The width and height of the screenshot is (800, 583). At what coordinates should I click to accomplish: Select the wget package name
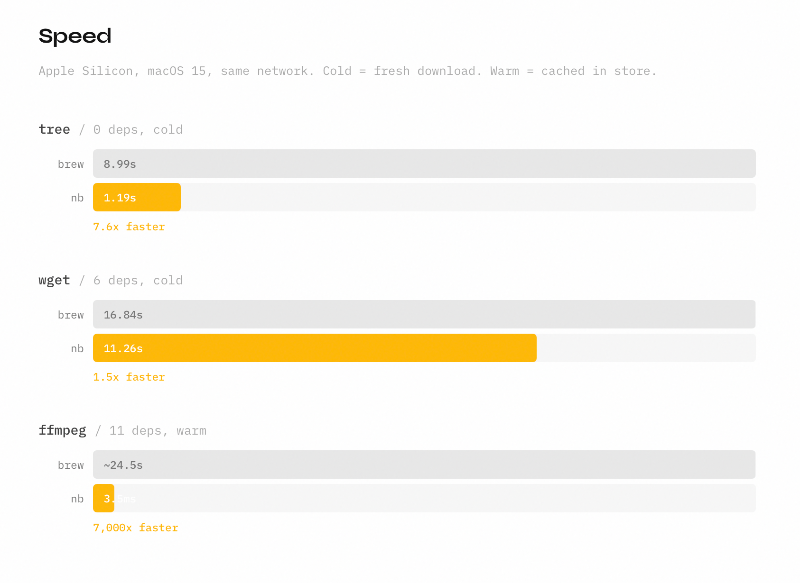[x=54, y=280]
